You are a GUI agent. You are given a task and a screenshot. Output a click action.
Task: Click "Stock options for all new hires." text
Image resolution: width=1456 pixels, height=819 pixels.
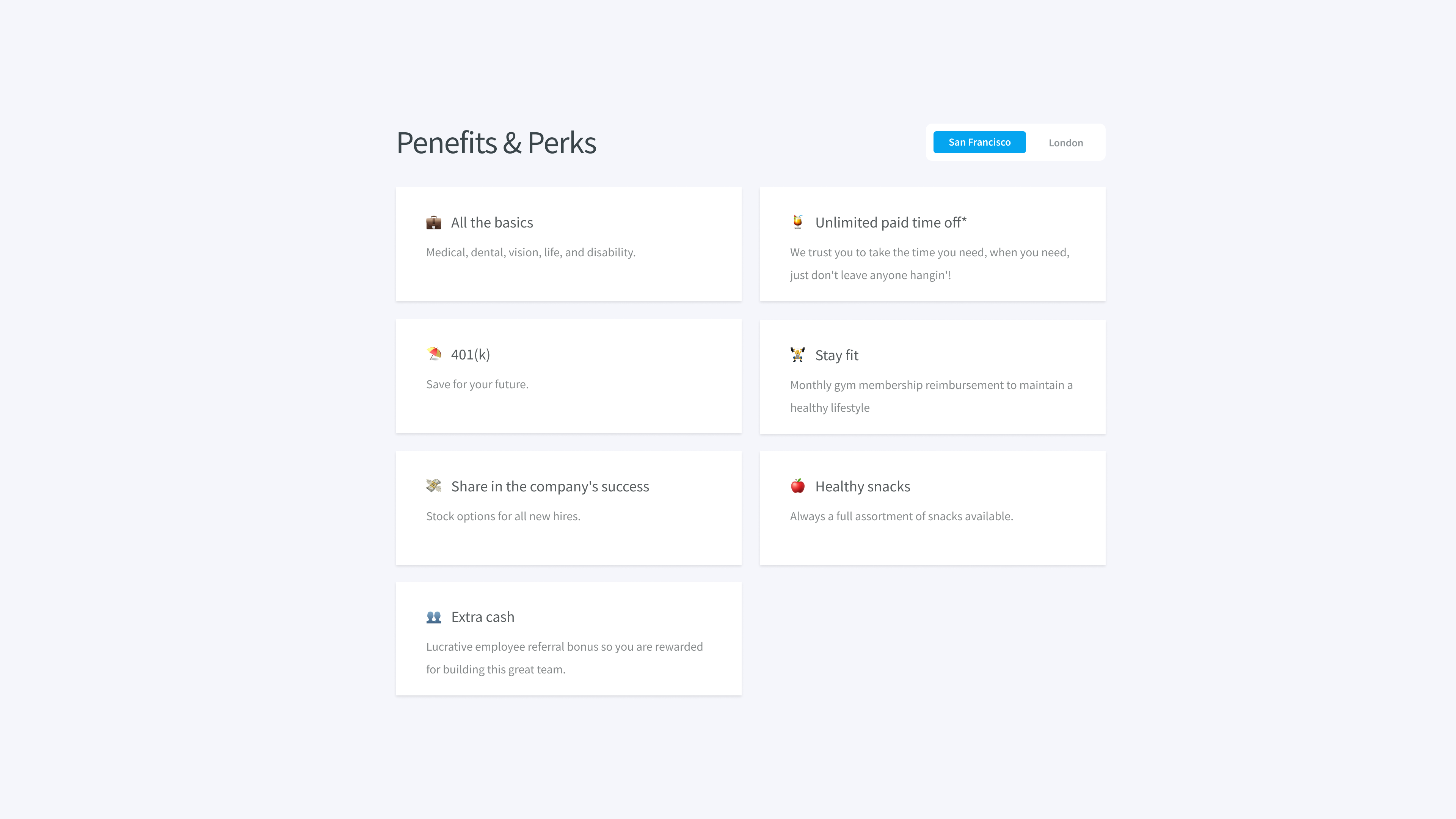503,516
